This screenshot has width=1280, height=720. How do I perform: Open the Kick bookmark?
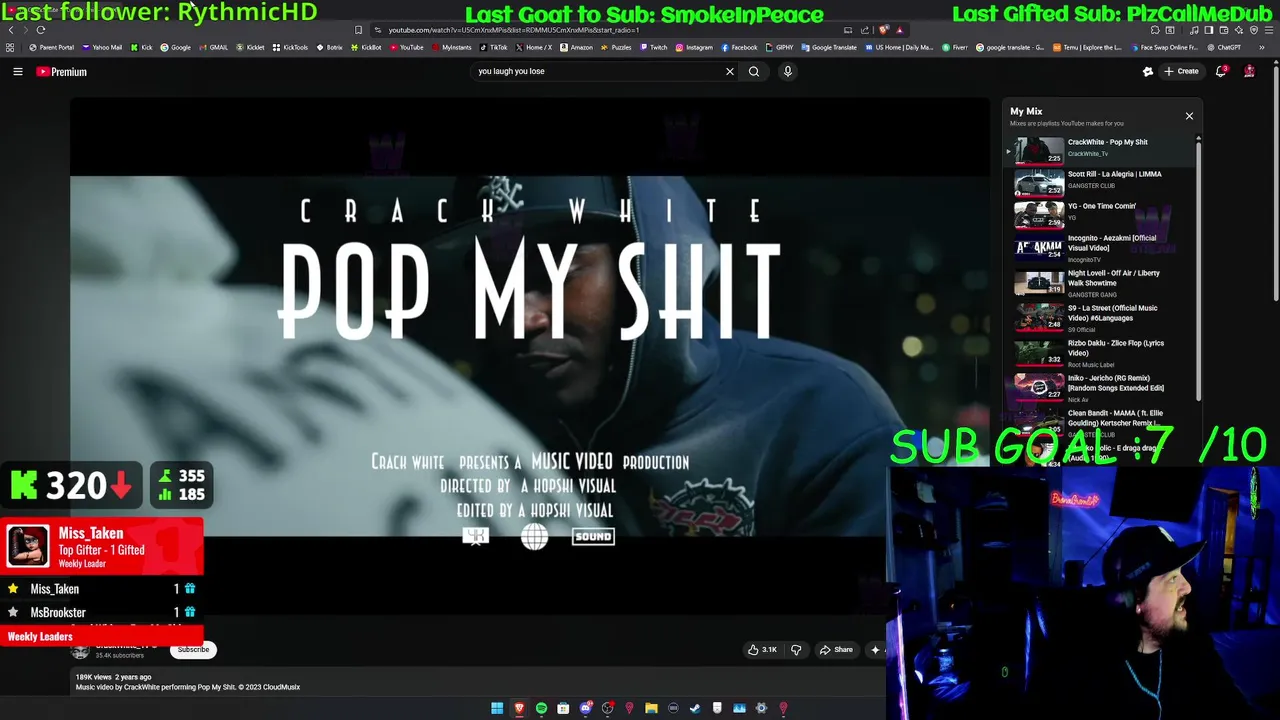click(x=142, y=47)
